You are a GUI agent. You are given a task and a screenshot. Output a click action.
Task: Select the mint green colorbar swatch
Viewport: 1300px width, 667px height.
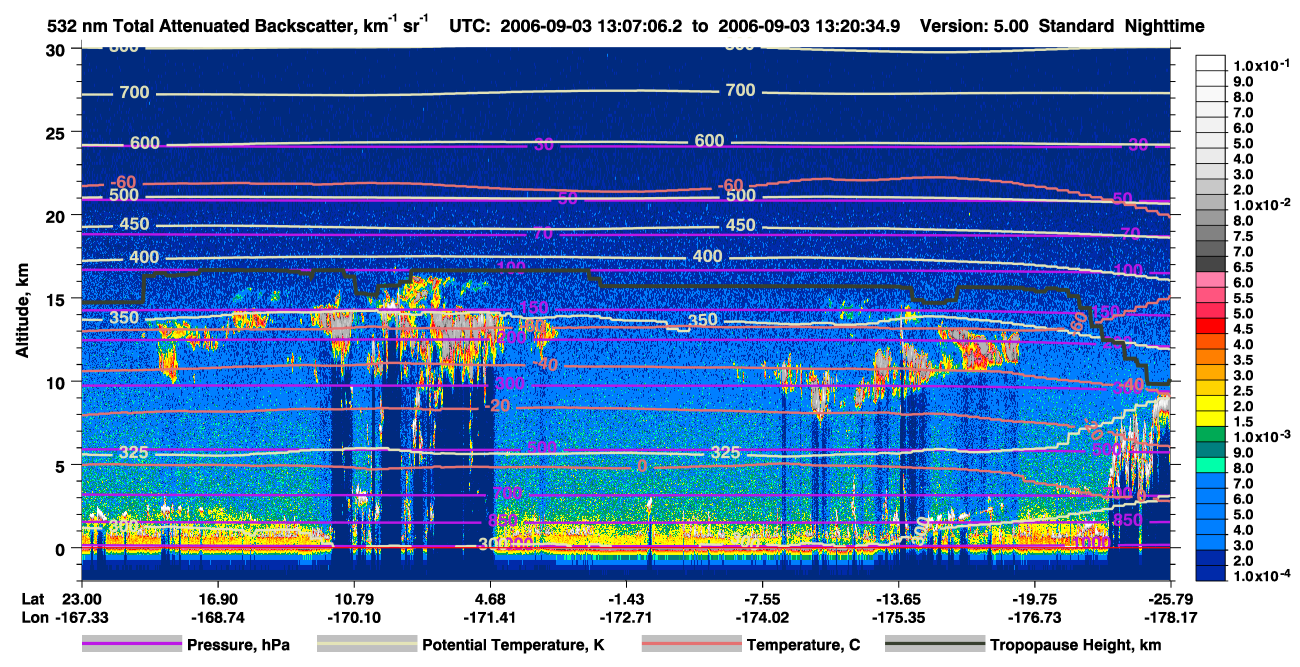(1211, 466)
